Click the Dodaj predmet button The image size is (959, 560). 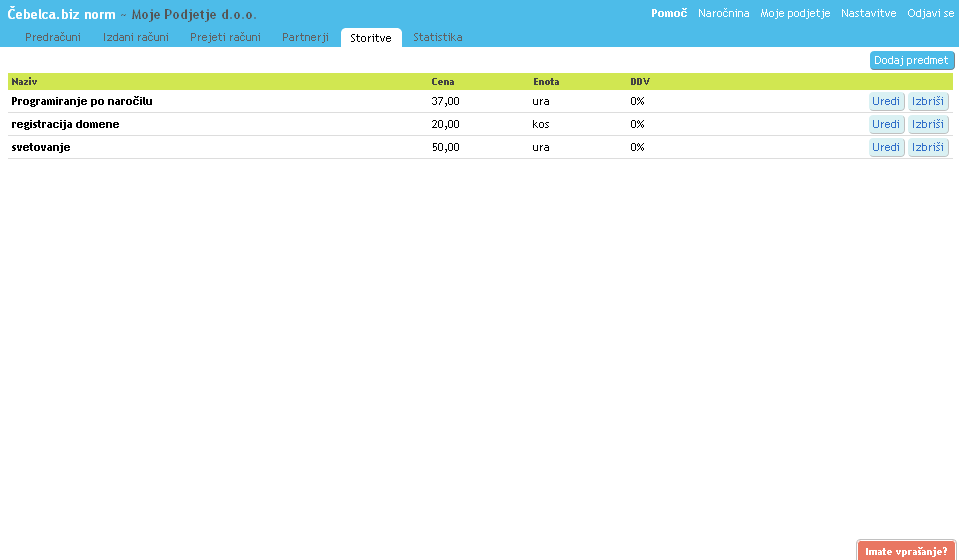click(x=911, y=60)
